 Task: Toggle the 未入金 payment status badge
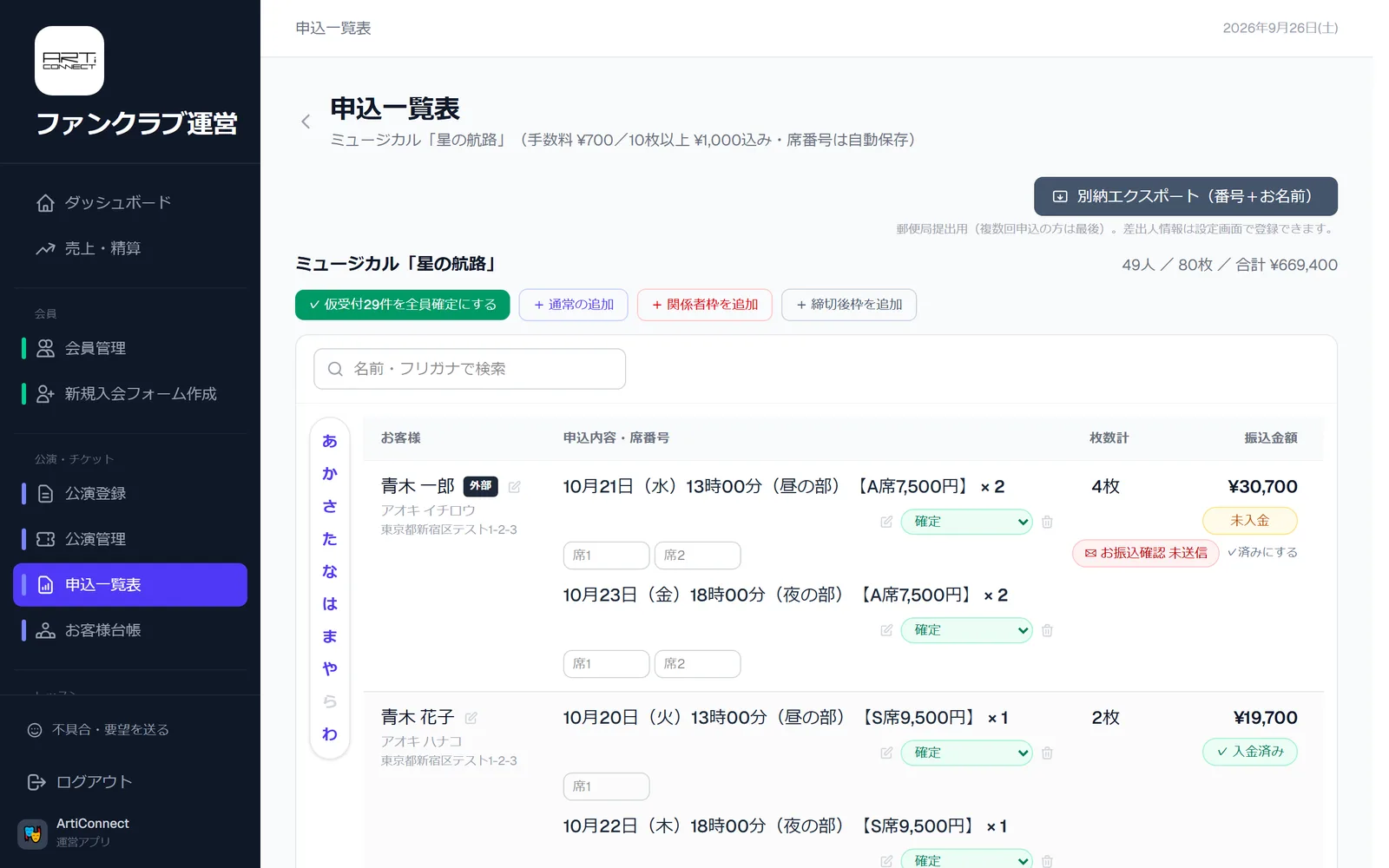[x=1249, y=521]
